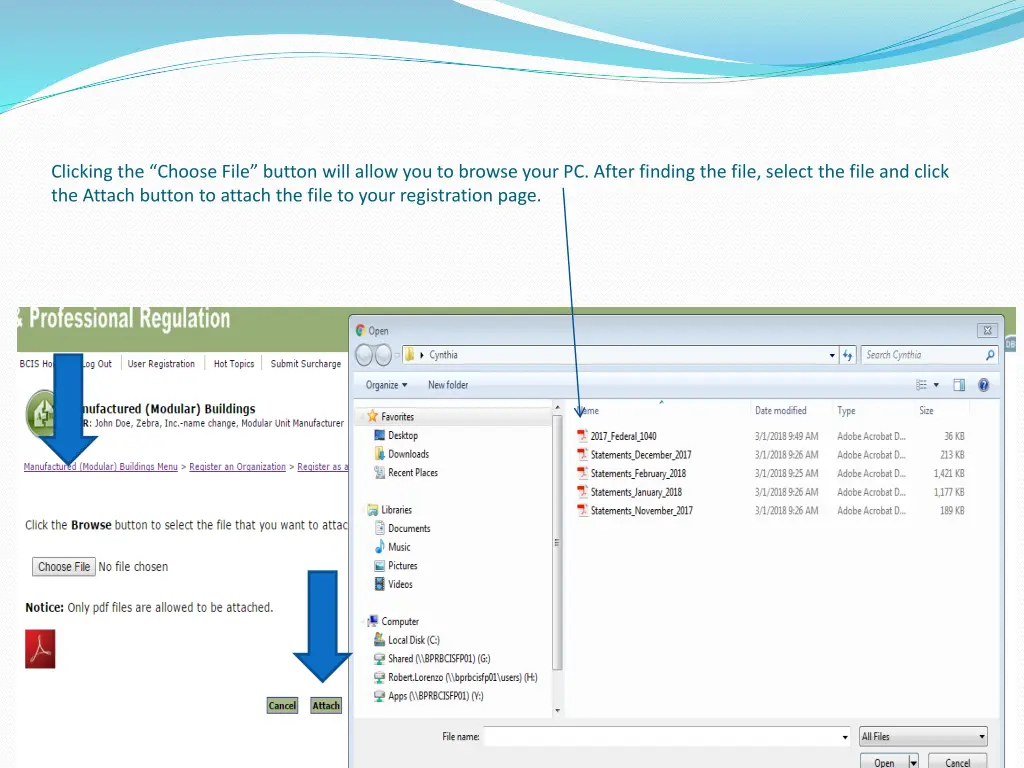Open the view options dropdown arrow
Image resolution: width=1024 pixels, height=768 pixels.
(x=936, y=385)
